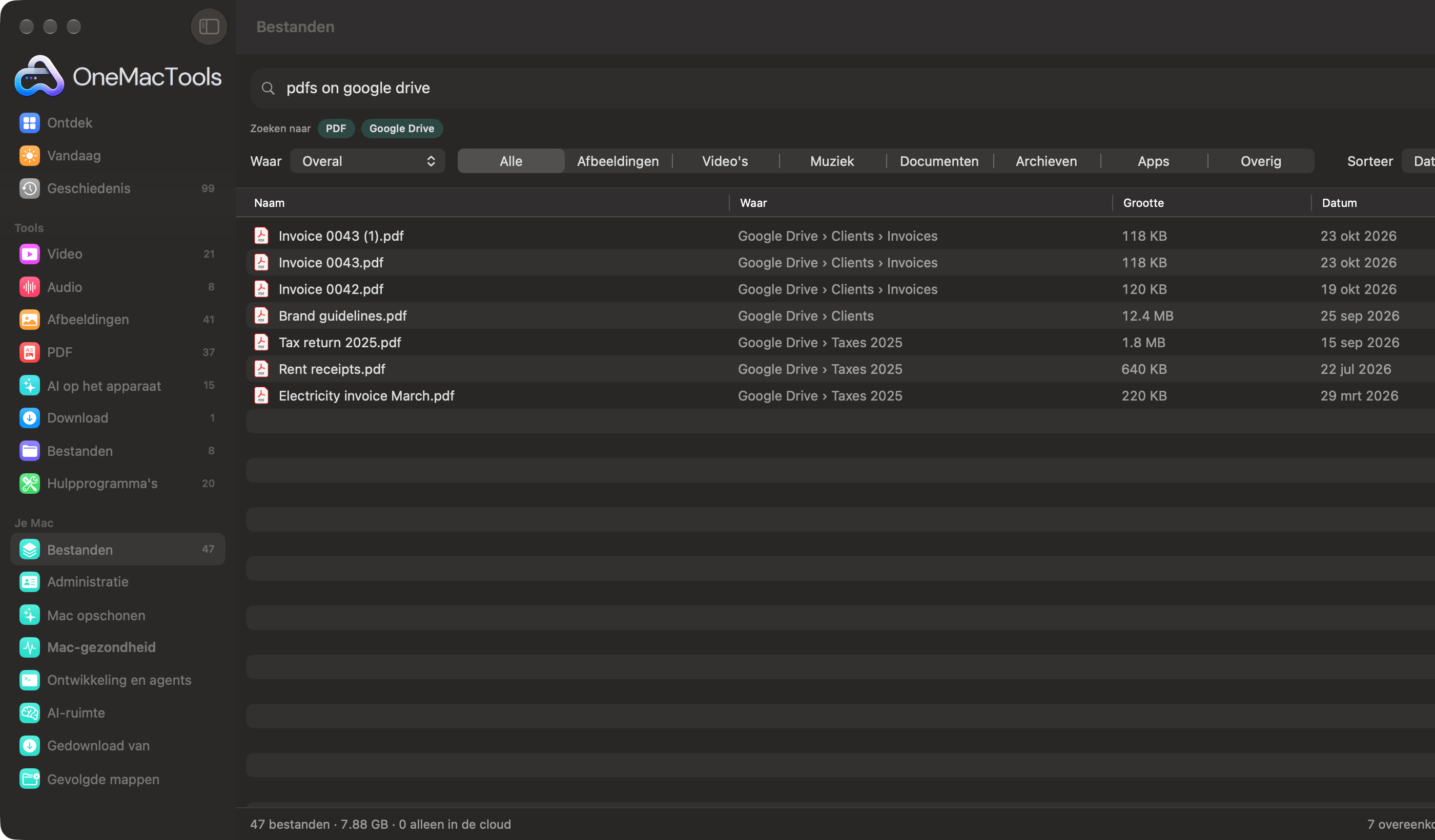Open Mac opschonen
Viewport: 1435px width, 840px height.
click(117, 615)
